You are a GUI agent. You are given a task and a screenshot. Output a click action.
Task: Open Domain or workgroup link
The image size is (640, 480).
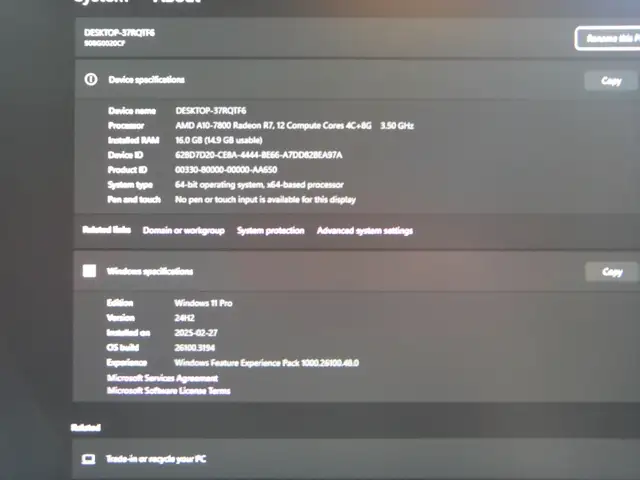pyautogui.click(x=184, y=231)
